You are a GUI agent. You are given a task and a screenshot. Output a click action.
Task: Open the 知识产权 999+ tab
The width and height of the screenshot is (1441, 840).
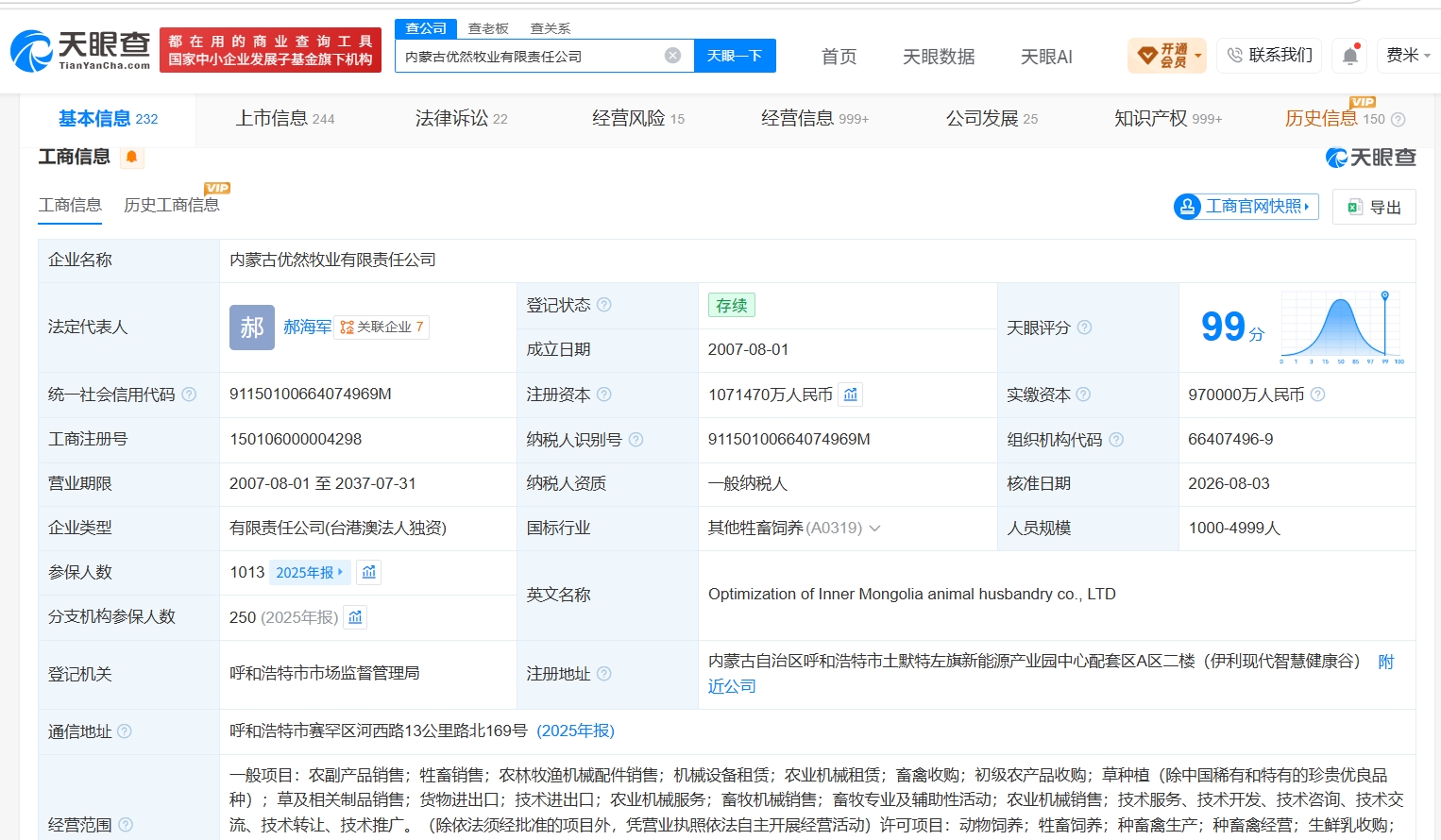click(1167, 119)
